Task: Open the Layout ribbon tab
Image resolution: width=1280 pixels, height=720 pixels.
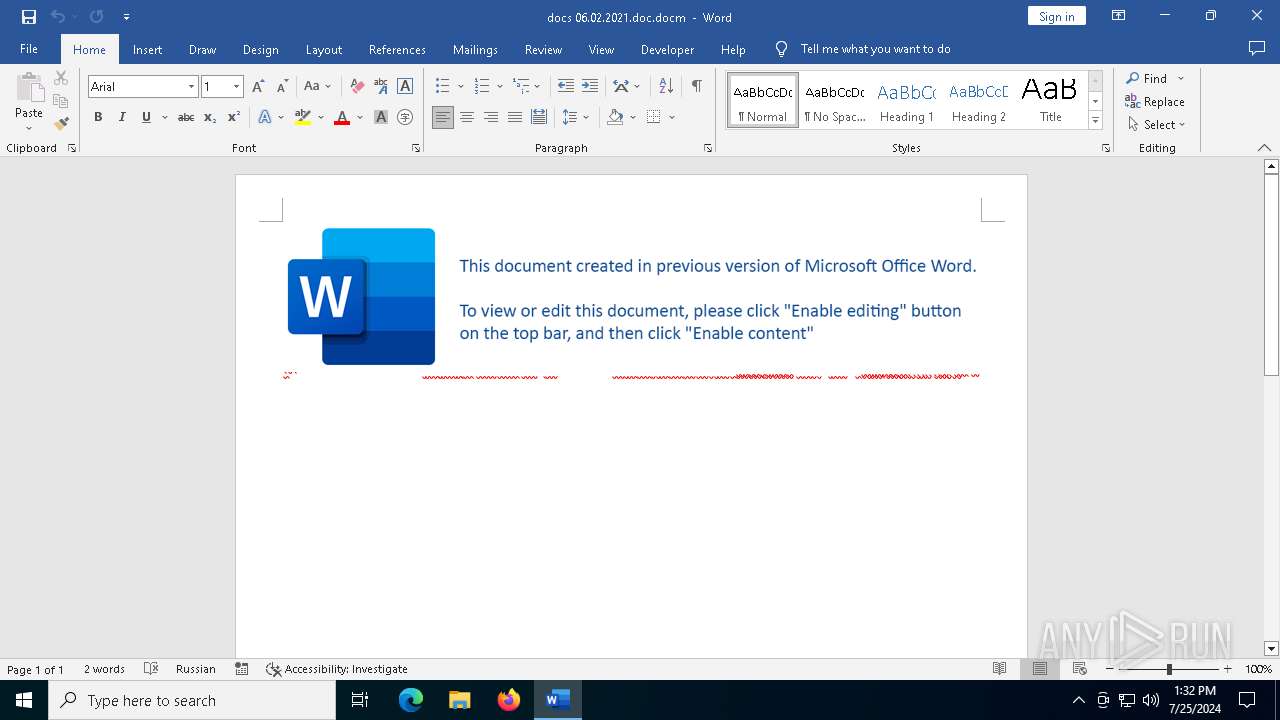Action: pos(323,49)
